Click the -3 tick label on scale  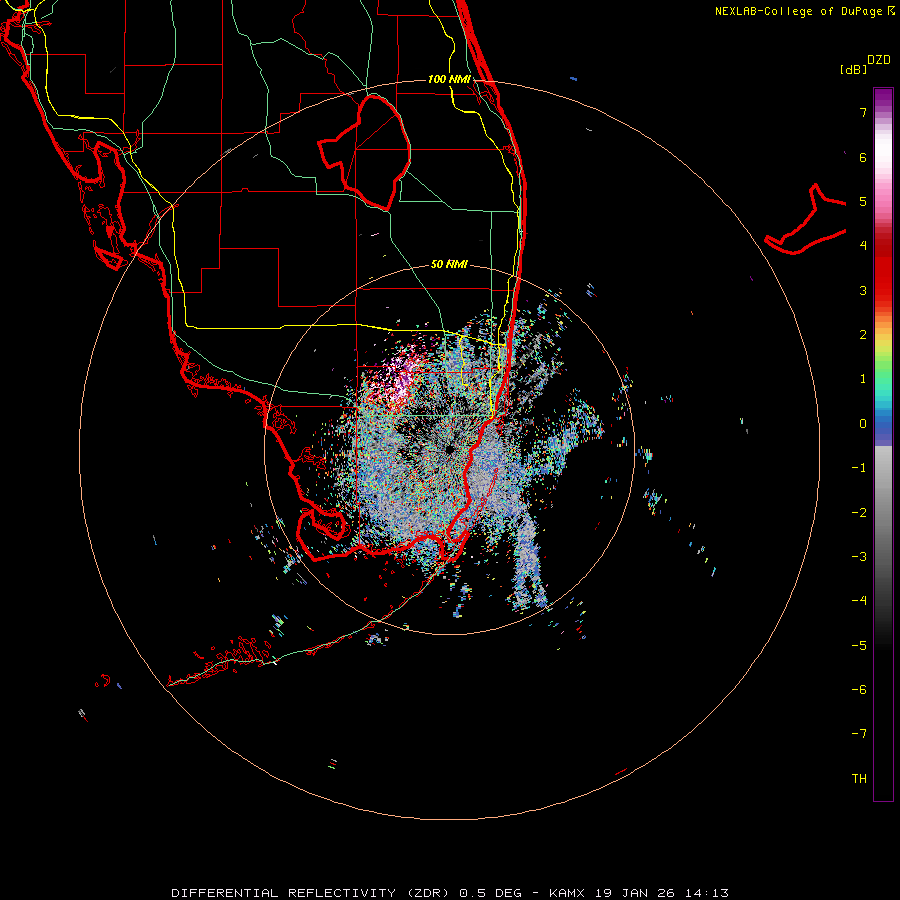[x=859, y=557]
